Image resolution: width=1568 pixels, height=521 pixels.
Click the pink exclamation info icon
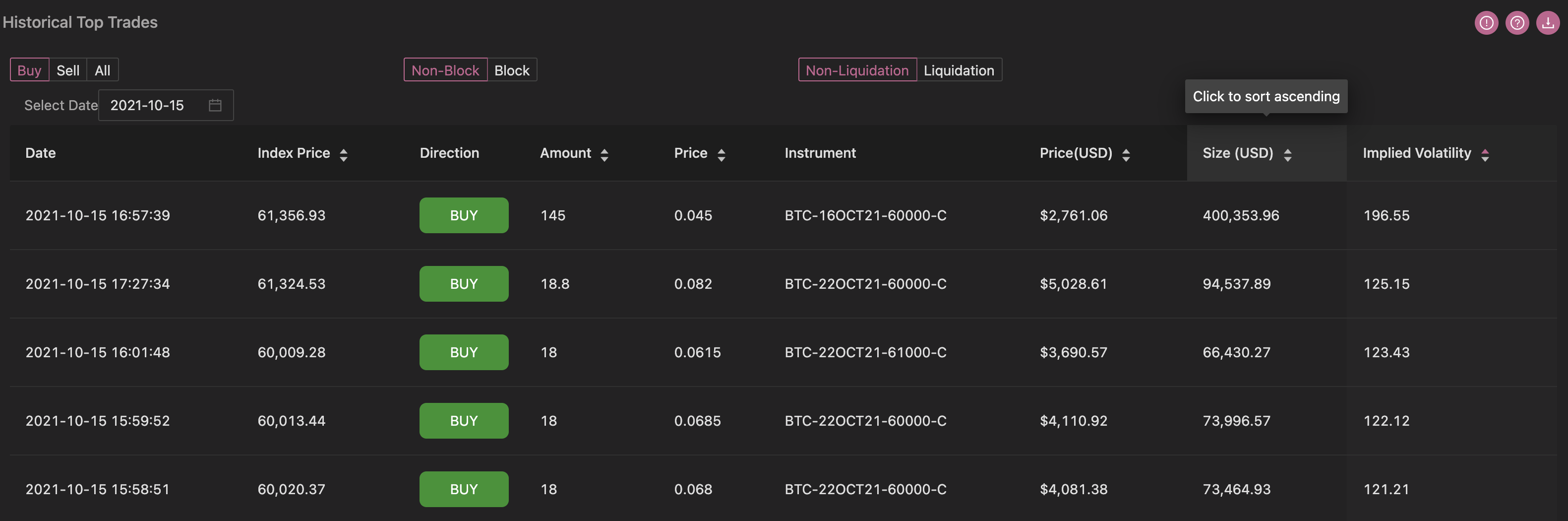(1486, 23)
